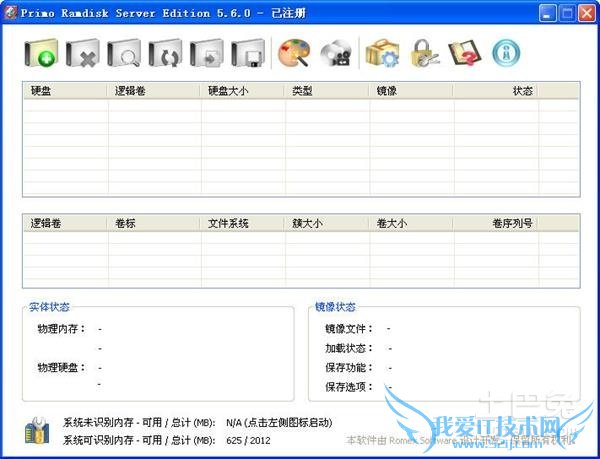Click the padlock with keys icon
Image resolution: width=600 pixels, height=459 pixels.
424,53
